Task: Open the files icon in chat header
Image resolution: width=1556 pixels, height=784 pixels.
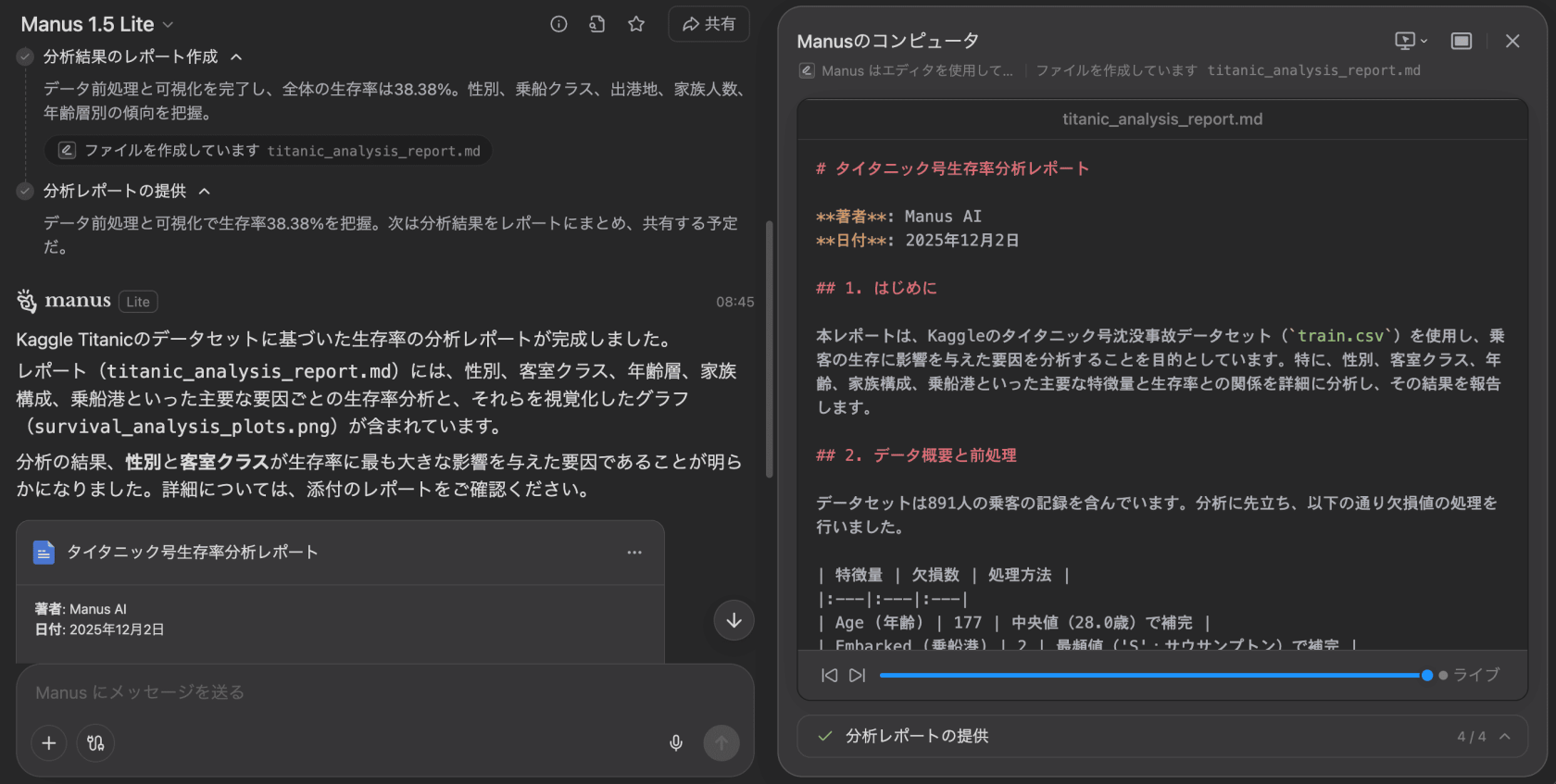Action: tap(597, 24)
